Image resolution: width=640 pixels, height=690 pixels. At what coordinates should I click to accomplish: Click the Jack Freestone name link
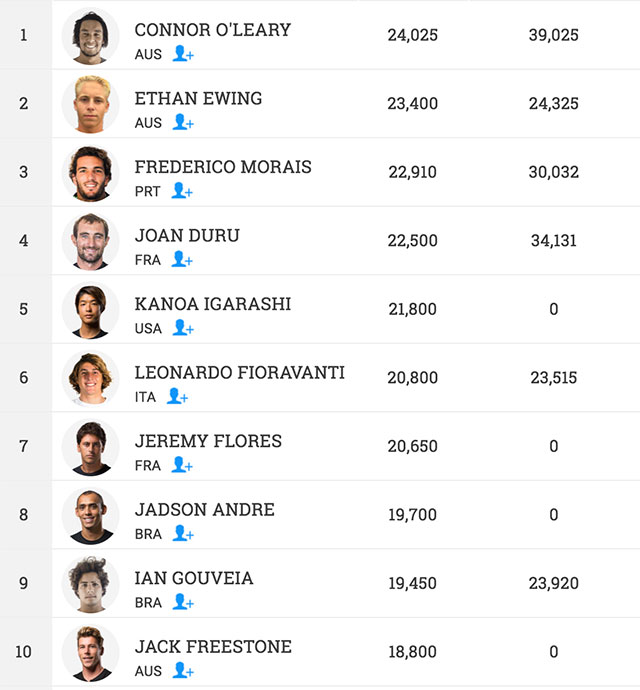pyautogui.click(x=213, y=647)
